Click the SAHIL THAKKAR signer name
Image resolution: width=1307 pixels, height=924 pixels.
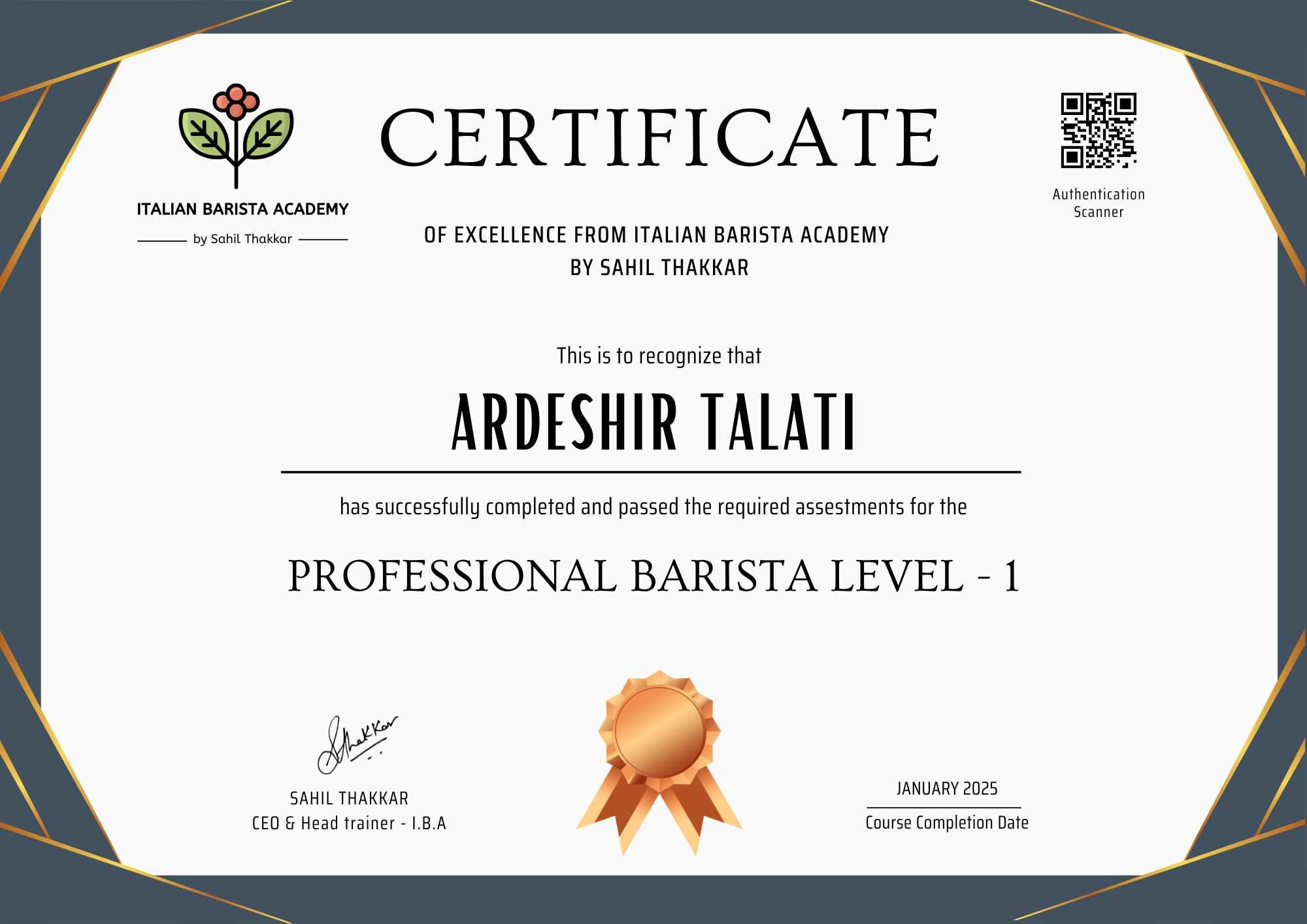click(349, 799)
